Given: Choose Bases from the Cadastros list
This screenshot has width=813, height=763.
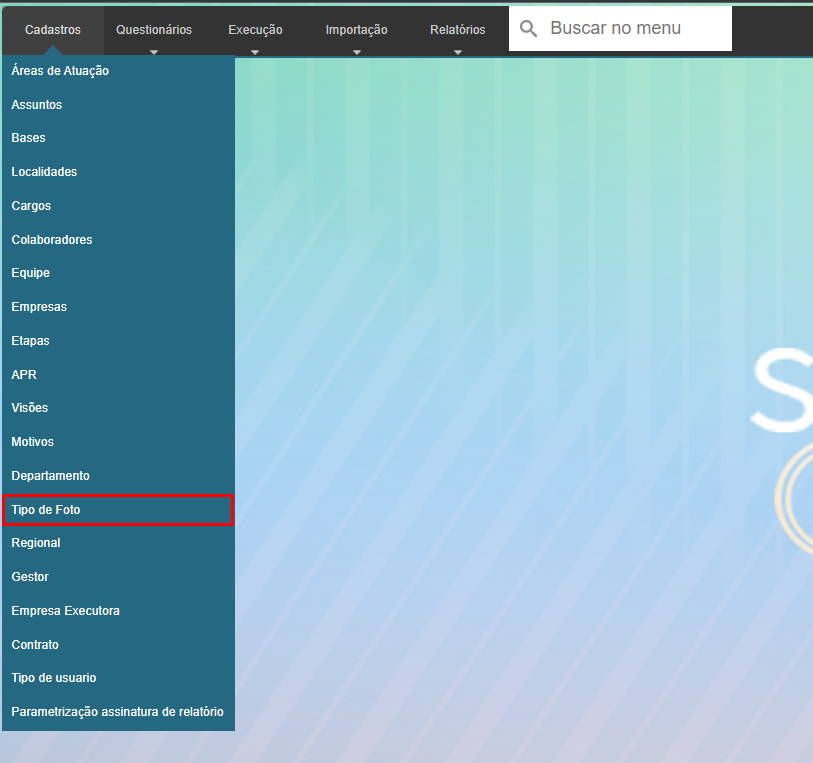Looking at the screenshot, I should tap(29, 138).
